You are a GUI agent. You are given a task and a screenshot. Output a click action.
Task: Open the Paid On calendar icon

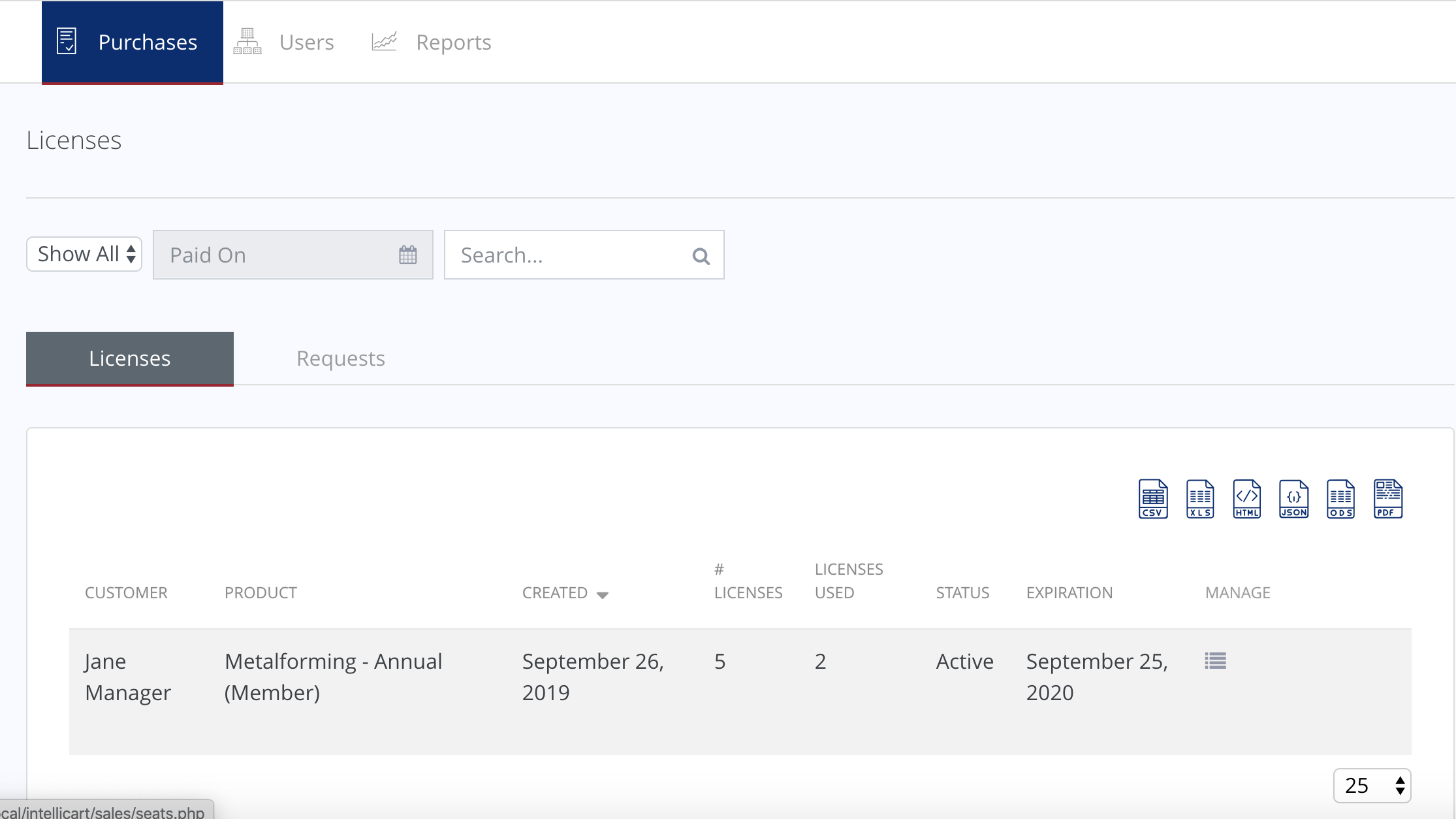tap(407, 255)
